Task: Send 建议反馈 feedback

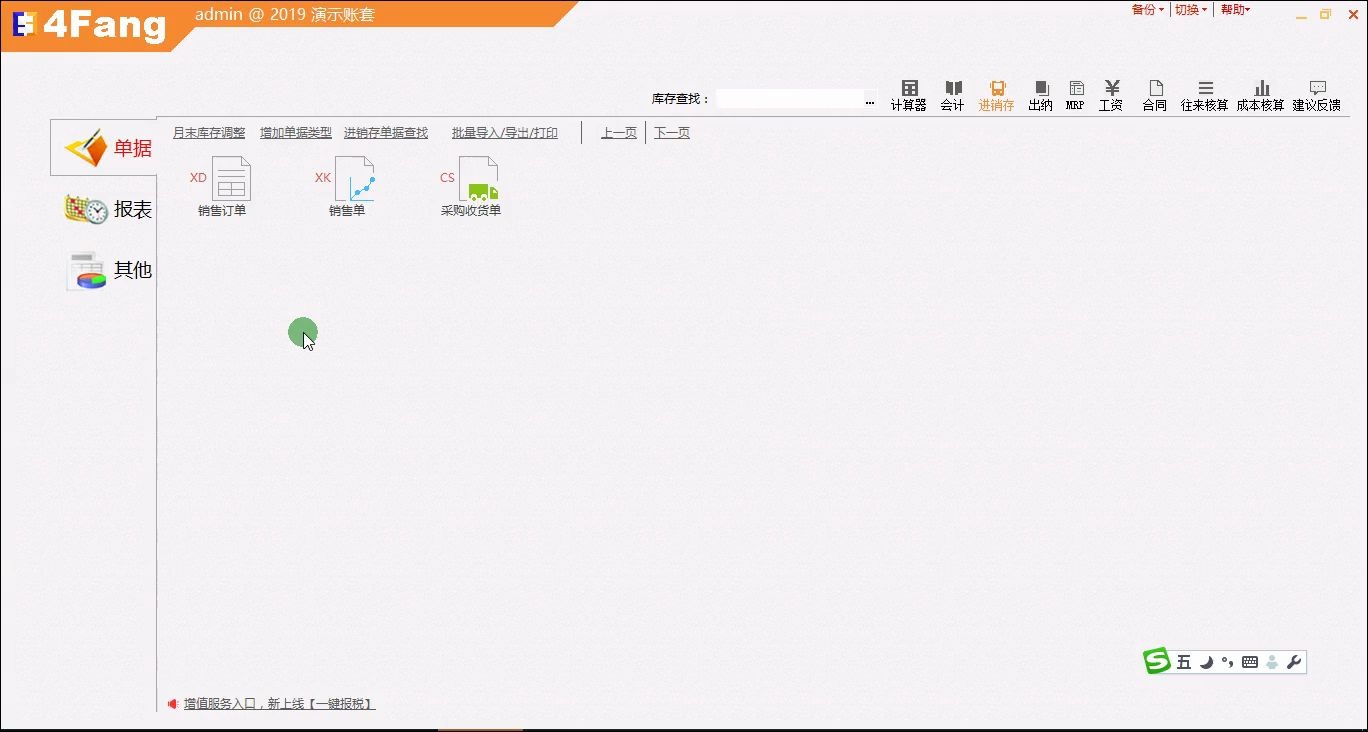Action: [x=1317, y=93]
